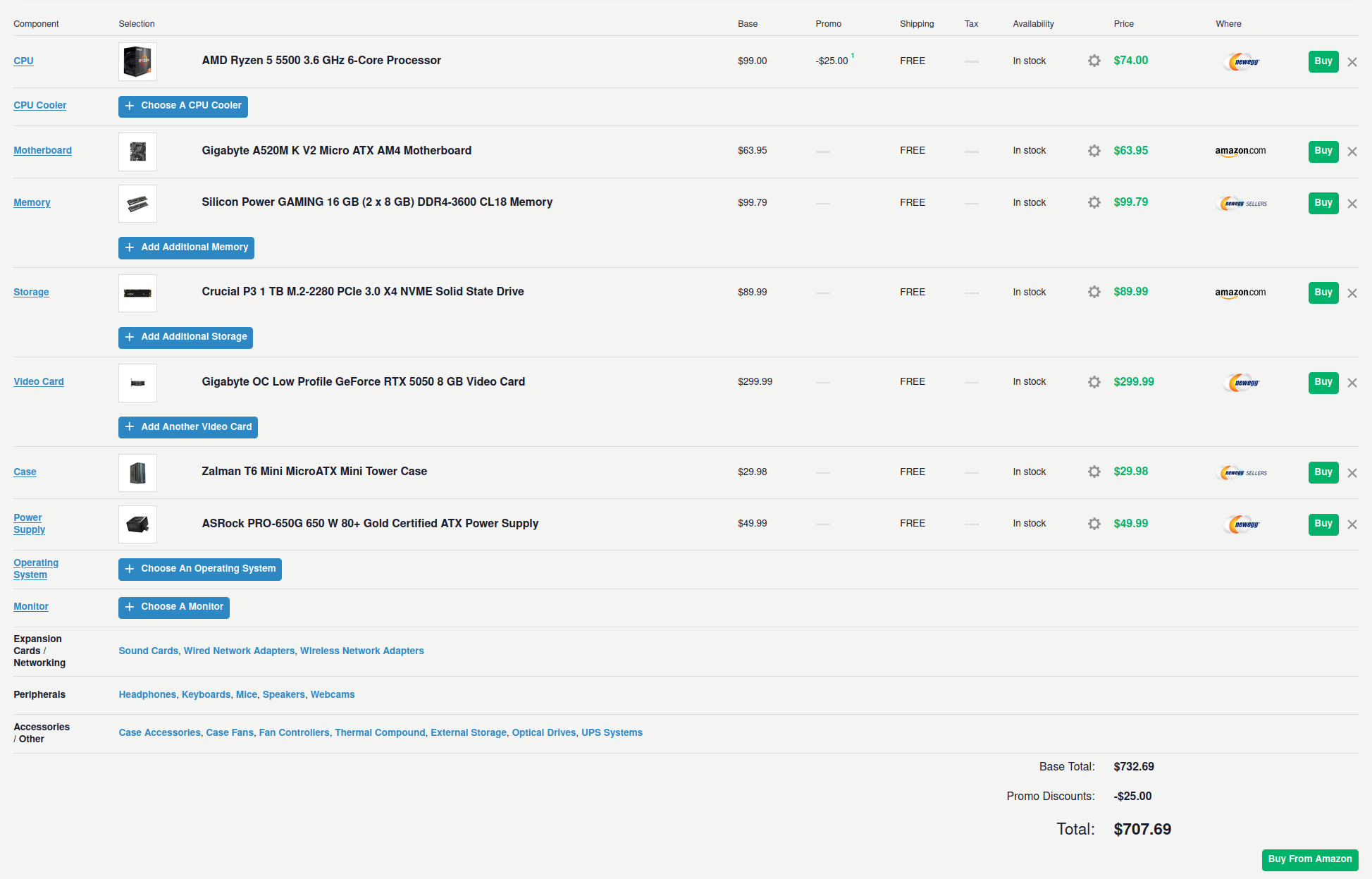The image size is (1372, 879).
Task: Click the Newegg logo on the Video Card row
Action: 1241,383
